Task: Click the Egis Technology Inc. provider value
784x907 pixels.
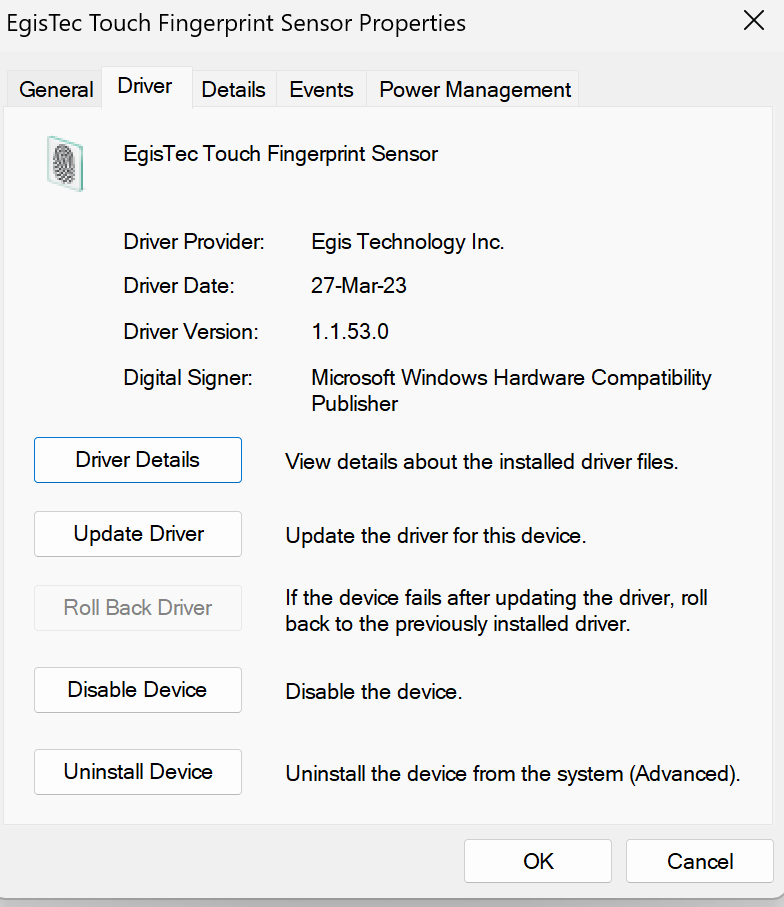Action: (408, 242)
